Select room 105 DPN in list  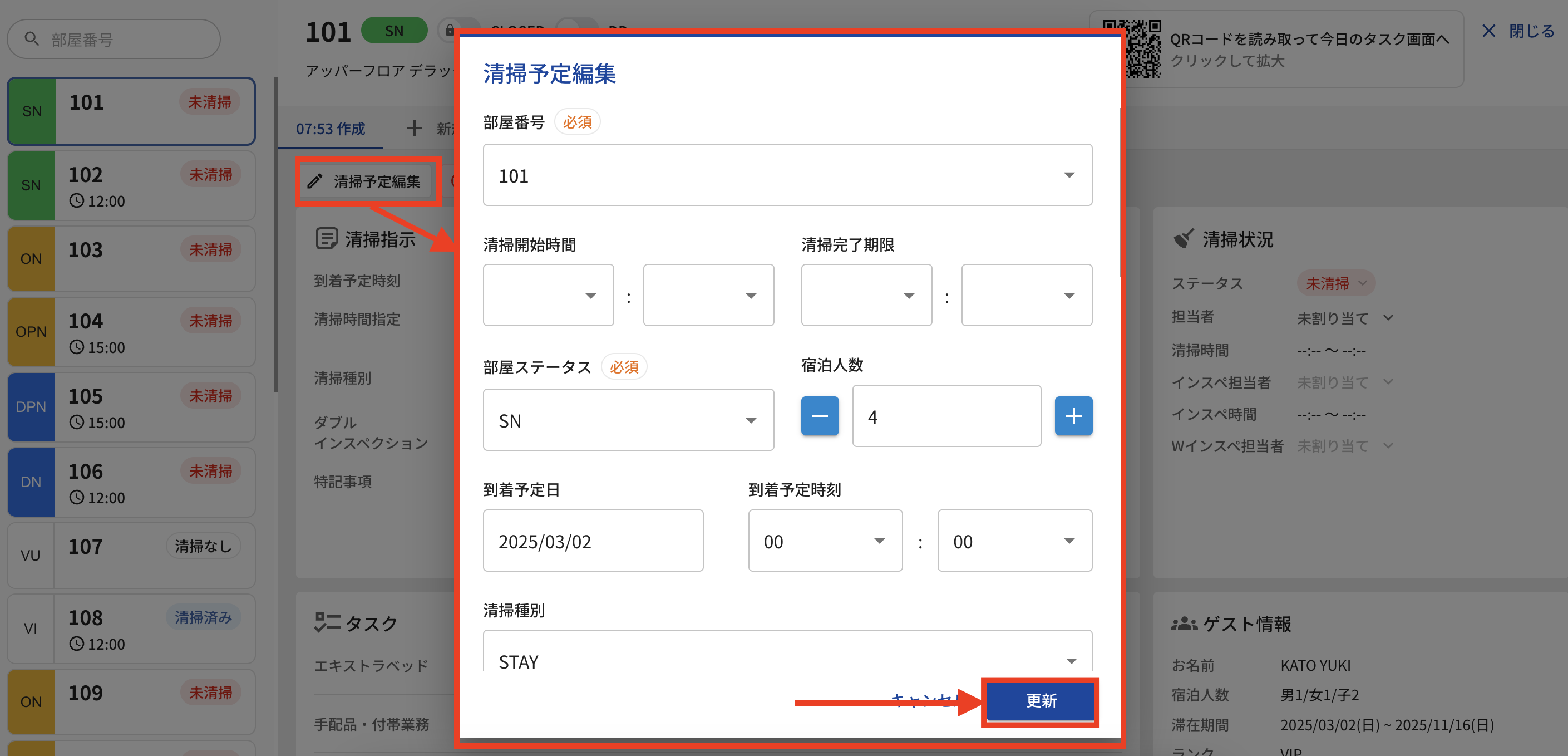pos(131,407)
